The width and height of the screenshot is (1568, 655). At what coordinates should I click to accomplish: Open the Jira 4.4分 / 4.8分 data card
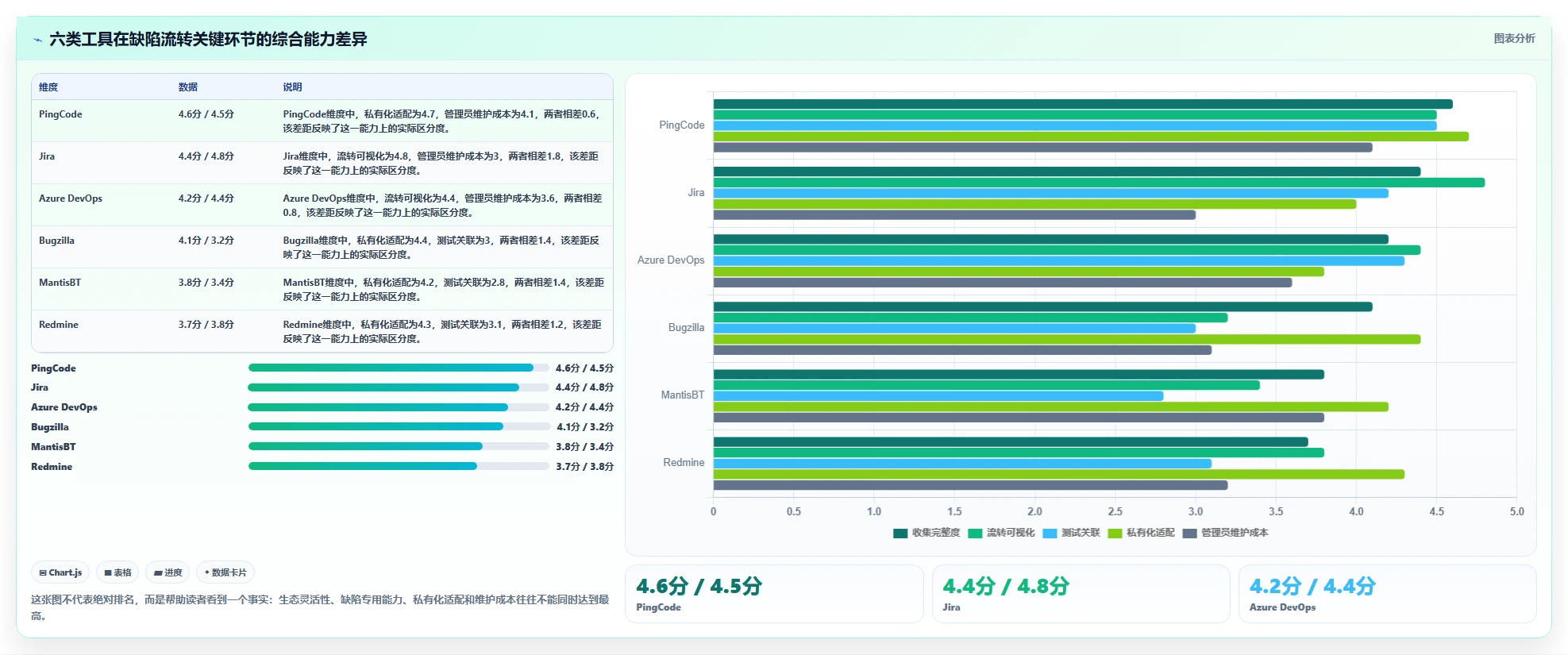click(x=1081, y=594)
